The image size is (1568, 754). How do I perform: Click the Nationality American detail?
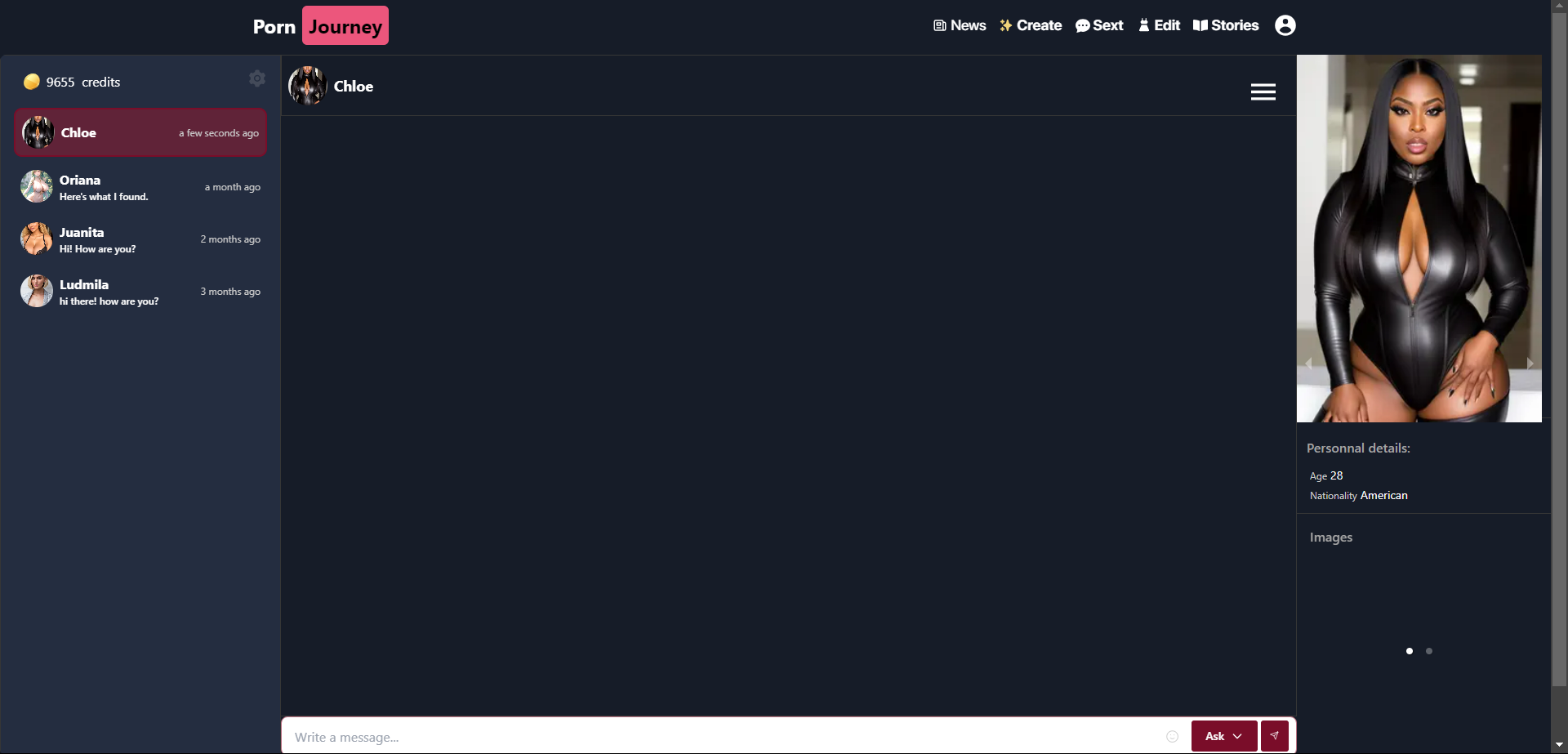click(x=1359, y=496)
